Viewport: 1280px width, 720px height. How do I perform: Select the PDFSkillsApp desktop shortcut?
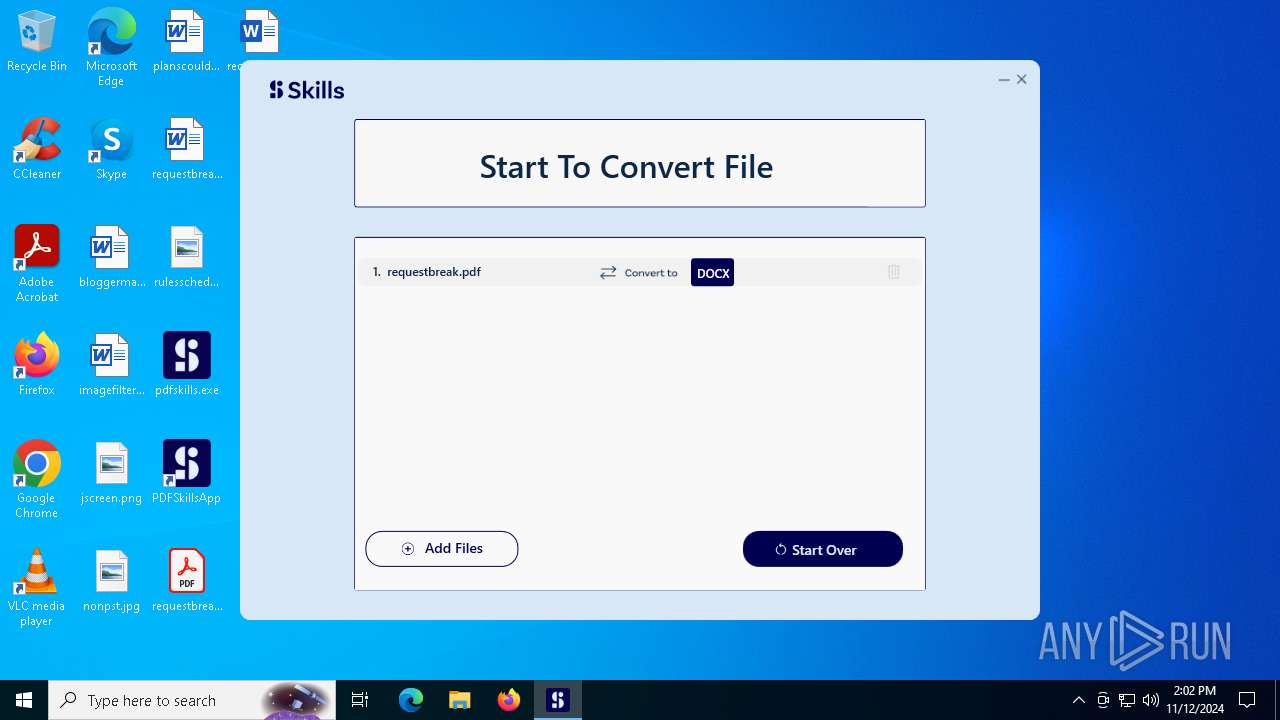186,474
